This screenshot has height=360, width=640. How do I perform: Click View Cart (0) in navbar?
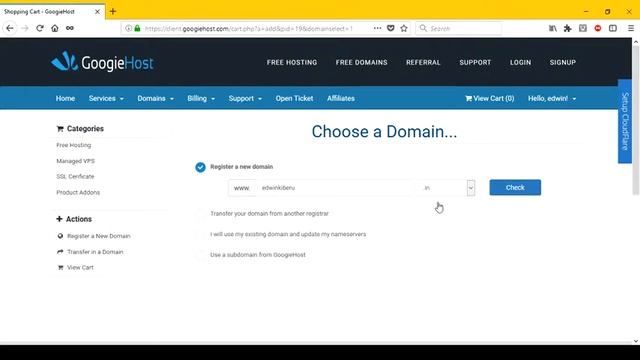489,98
